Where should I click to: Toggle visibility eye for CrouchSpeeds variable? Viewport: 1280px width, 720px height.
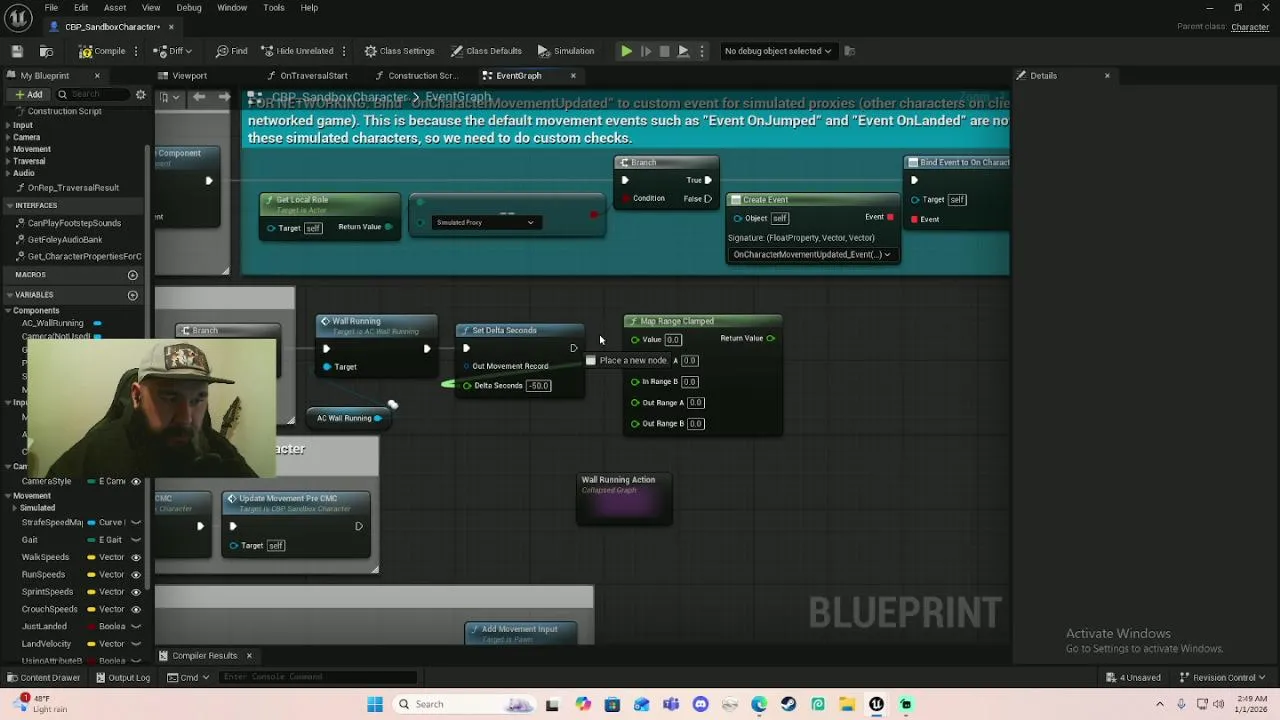[x=136, y=609]
